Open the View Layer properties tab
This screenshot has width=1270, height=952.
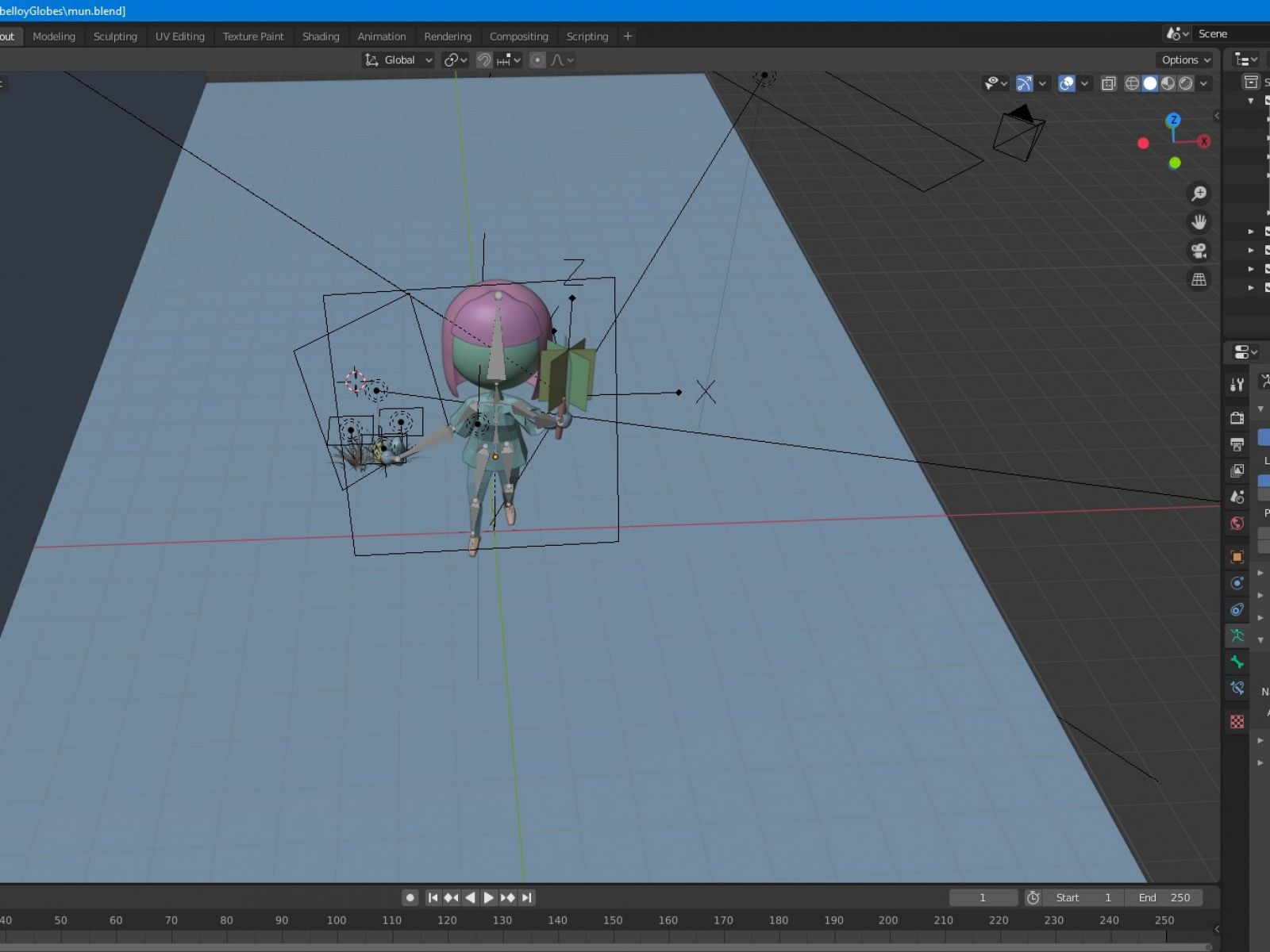point(1237,470)
